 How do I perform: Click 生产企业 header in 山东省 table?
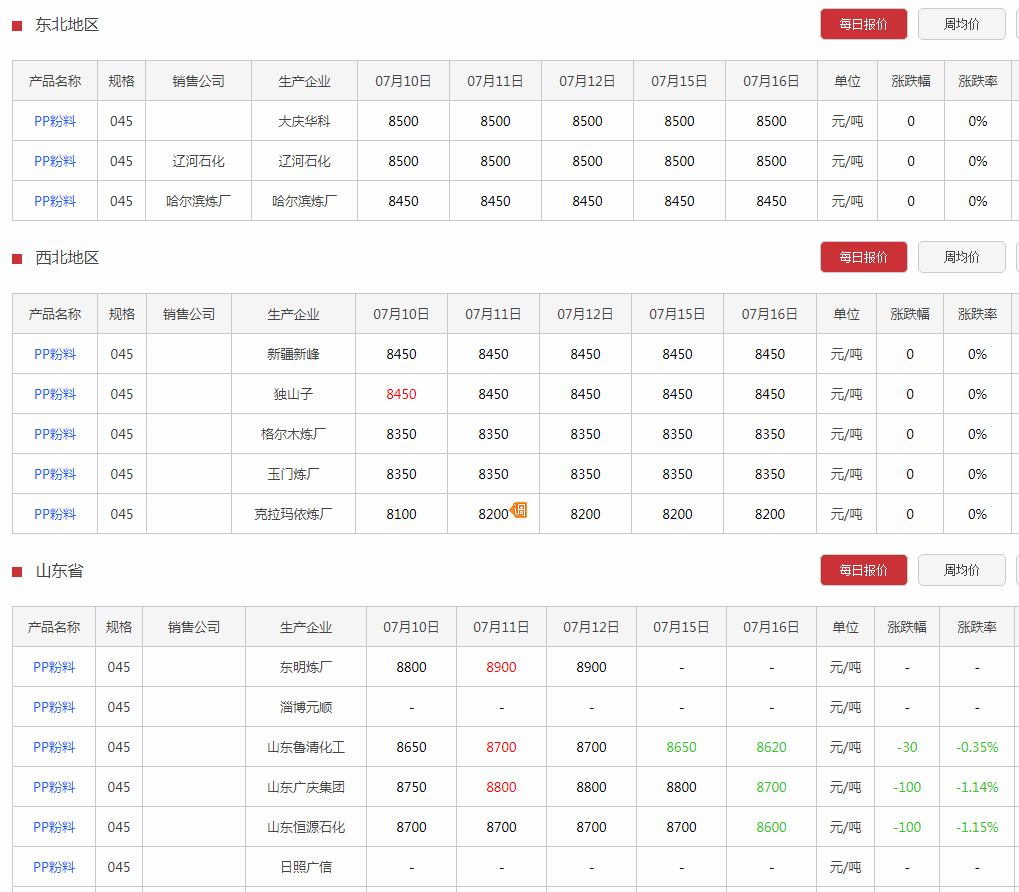click(x=306, y=627)
